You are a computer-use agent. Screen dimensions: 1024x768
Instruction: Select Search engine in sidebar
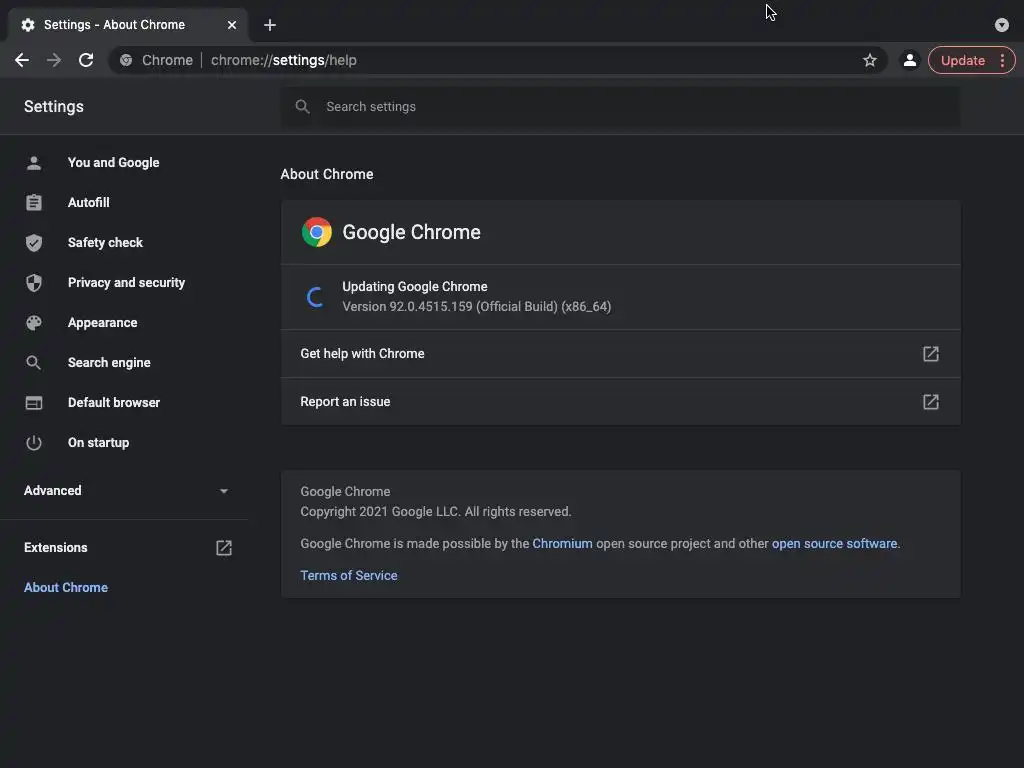pyautogui.click(x=109, y=363)
